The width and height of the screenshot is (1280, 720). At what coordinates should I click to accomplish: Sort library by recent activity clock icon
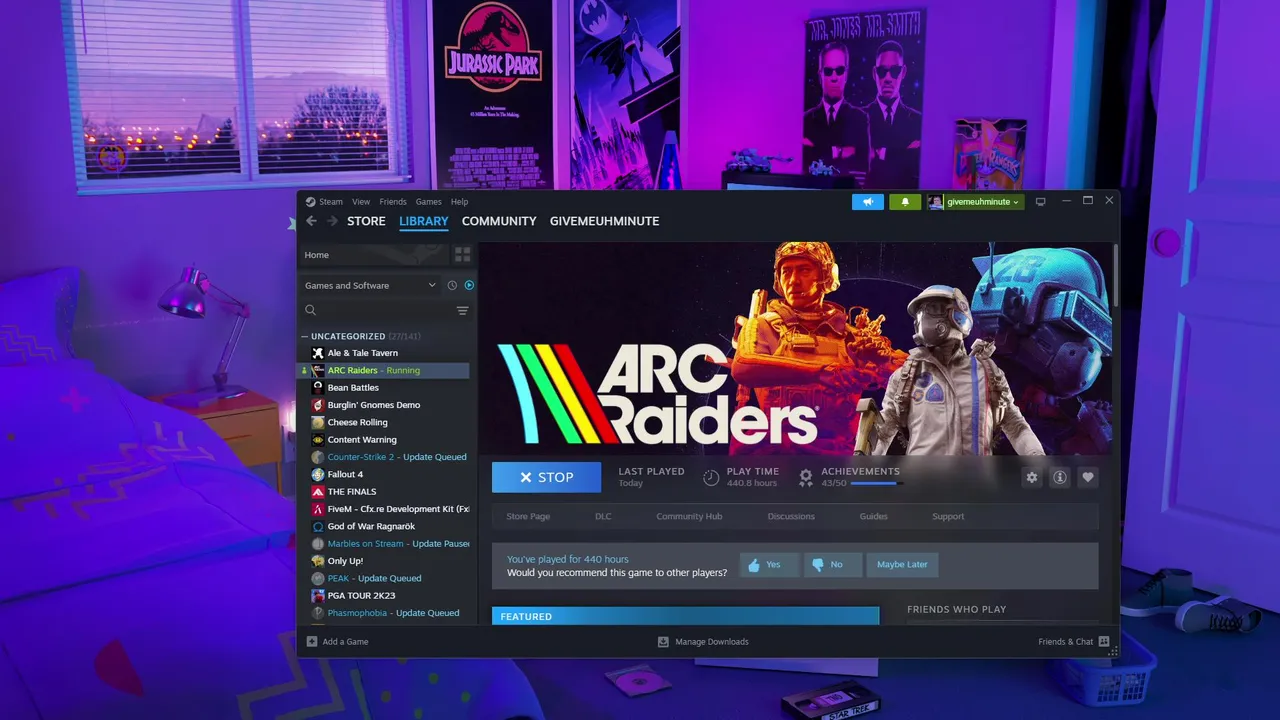pos(452,285)
